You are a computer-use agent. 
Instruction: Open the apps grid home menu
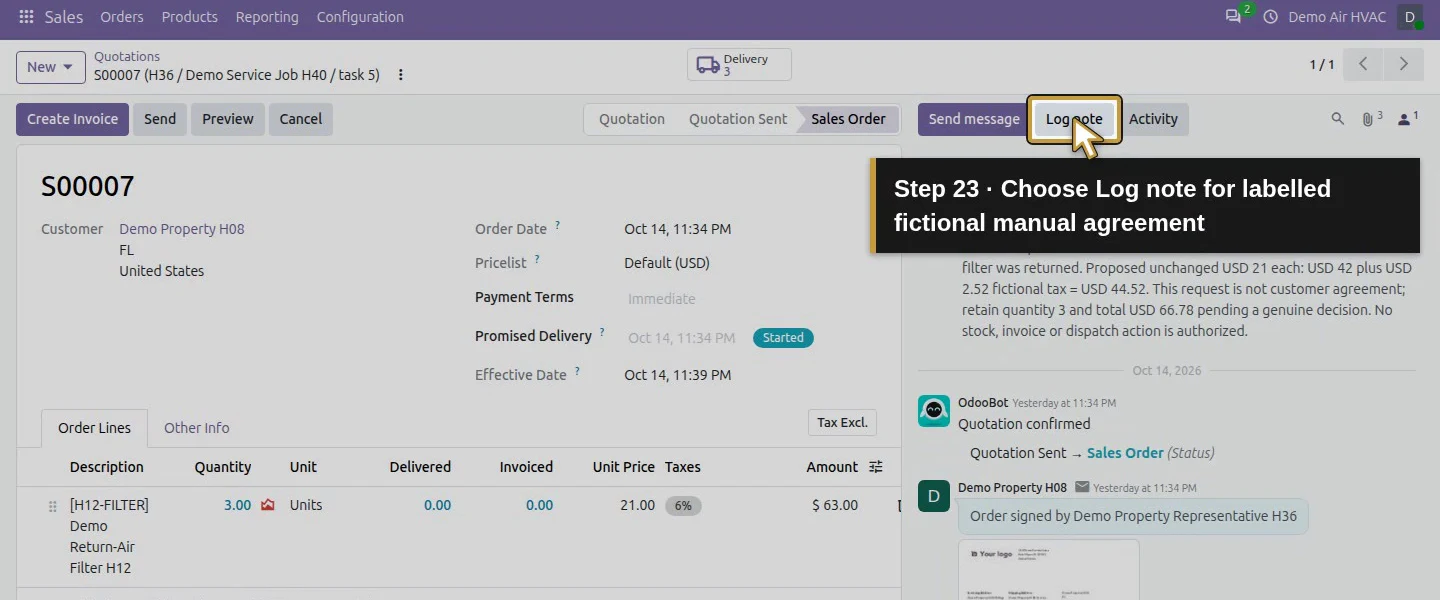26,17
